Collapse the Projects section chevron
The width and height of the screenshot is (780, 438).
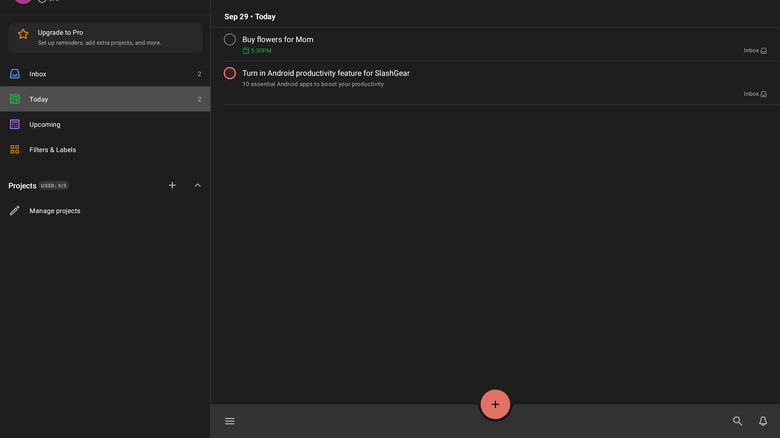click(197, 185)
